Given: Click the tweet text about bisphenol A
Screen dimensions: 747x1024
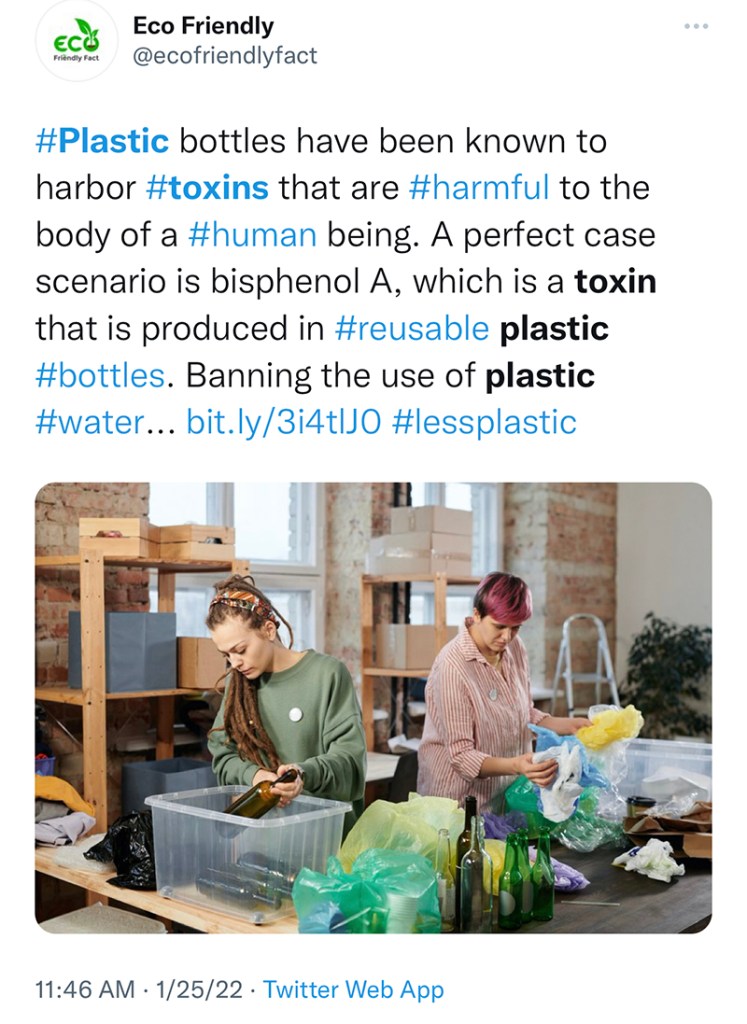Looking at the screenshot, I should pyautogui.click(x=345, y=281).
